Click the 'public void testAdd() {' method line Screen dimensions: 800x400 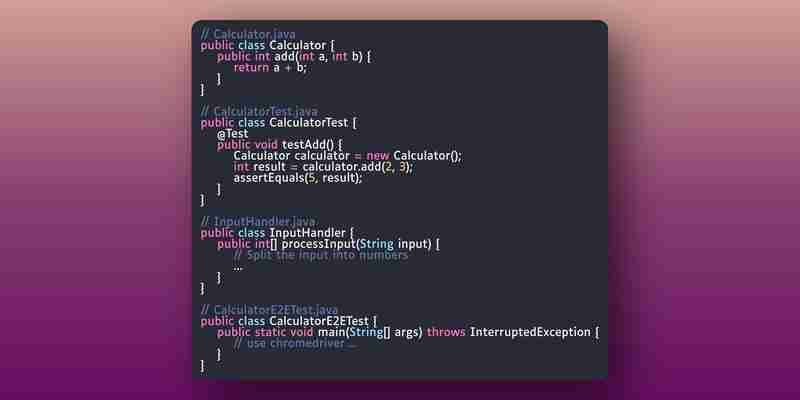tap(280, 145)
